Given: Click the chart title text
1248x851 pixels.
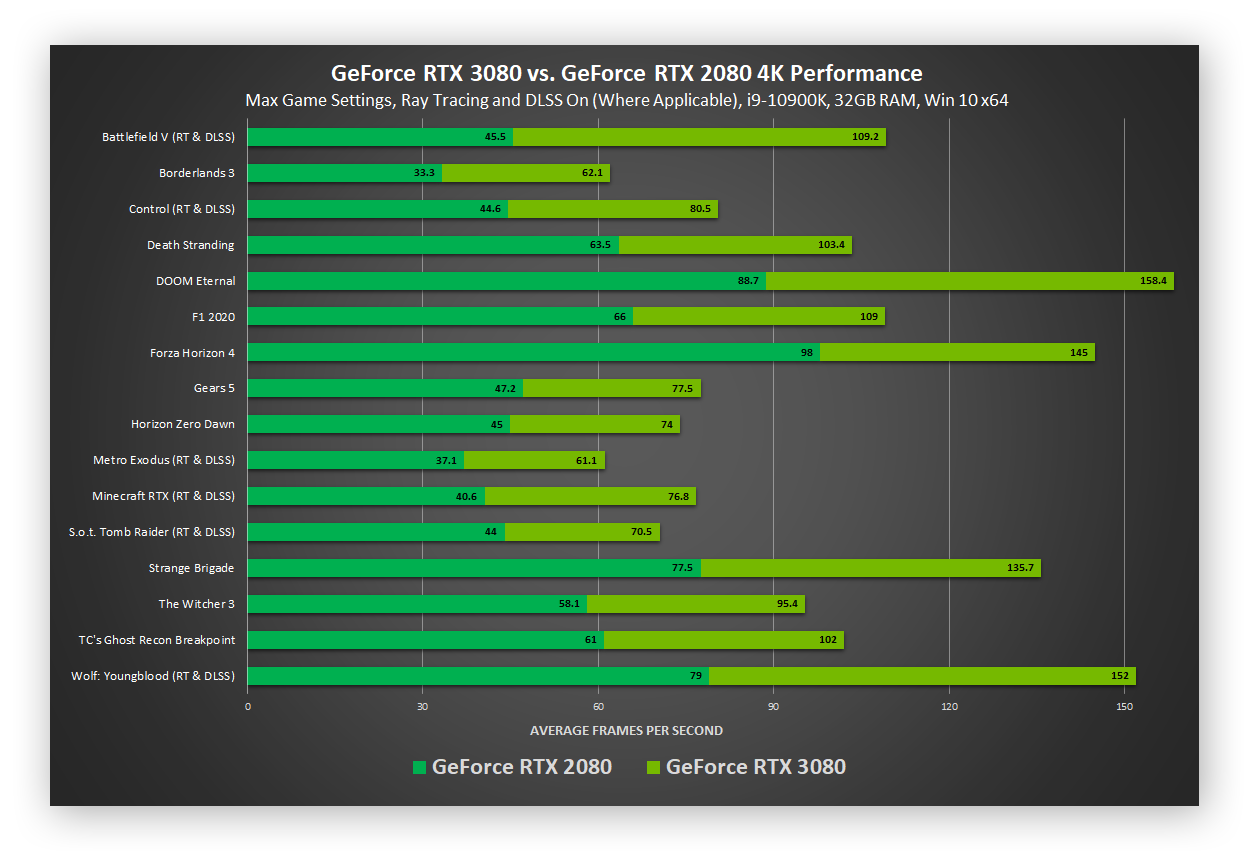Looking at the screenshot, I should pos(626,73).
